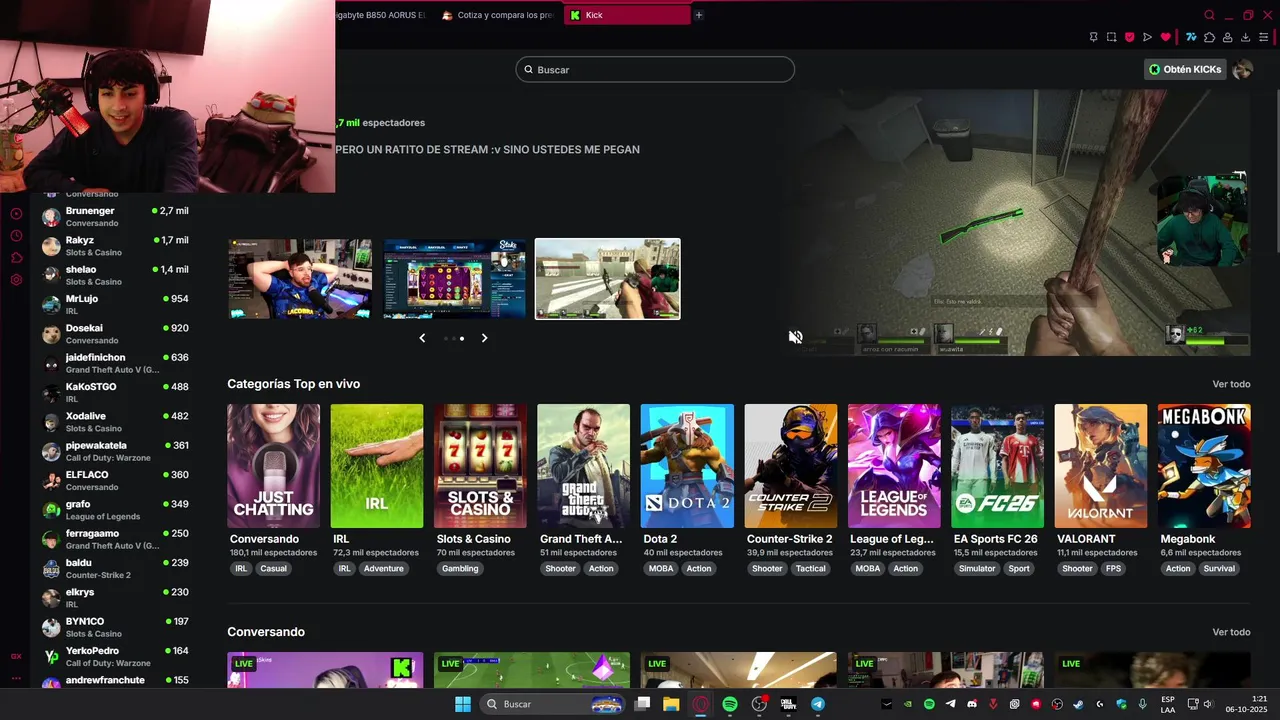
Task: Open the Opera sidebar settings gear icon
Action: pos(16,280)
